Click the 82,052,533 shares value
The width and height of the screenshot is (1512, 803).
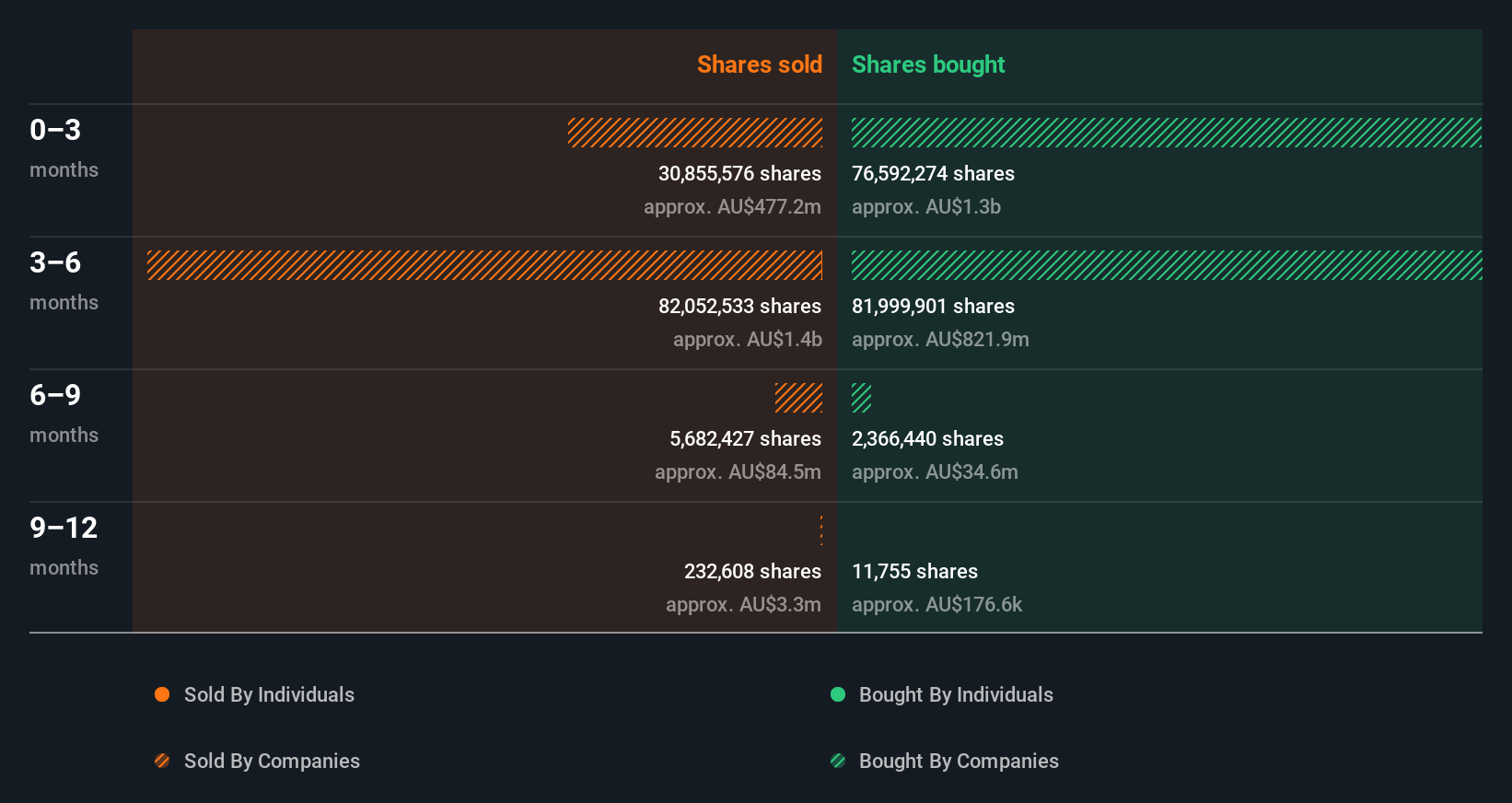pos(739,306)
